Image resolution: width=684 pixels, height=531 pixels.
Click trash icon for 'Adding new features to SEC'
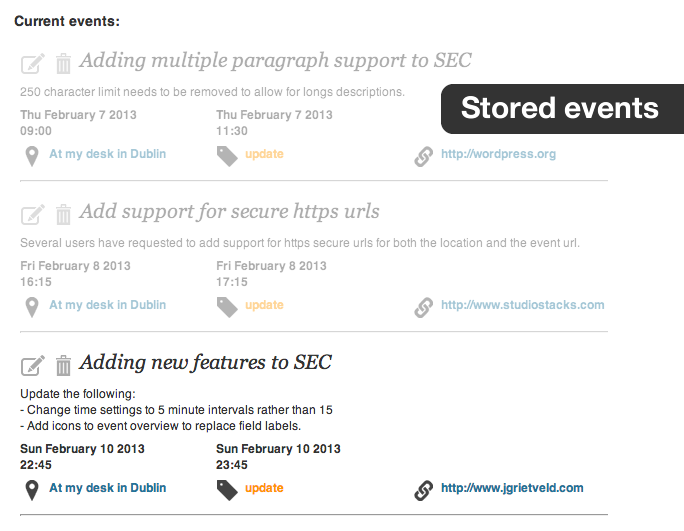click(x=63, y=366)
